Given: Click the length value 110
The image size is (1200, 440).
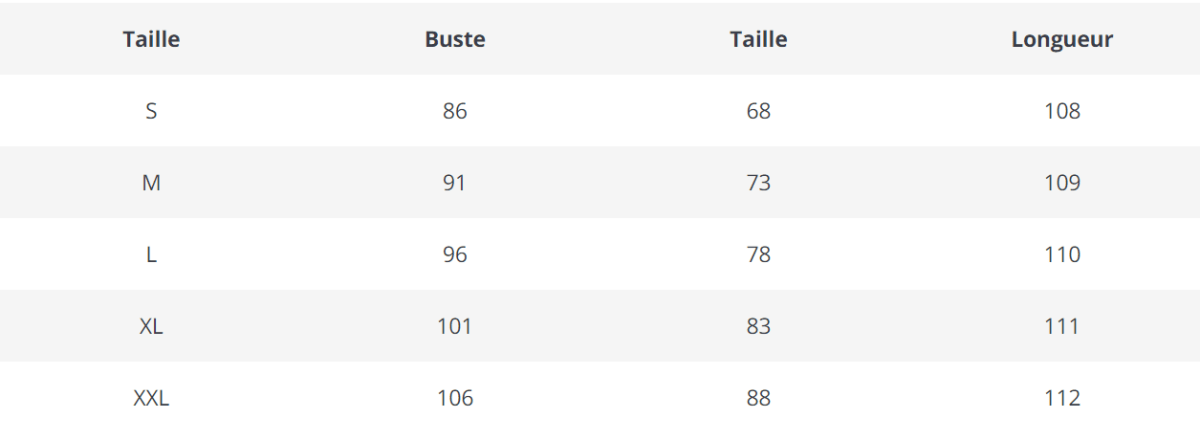Looking at the screenshot, I should (1062, 255).
